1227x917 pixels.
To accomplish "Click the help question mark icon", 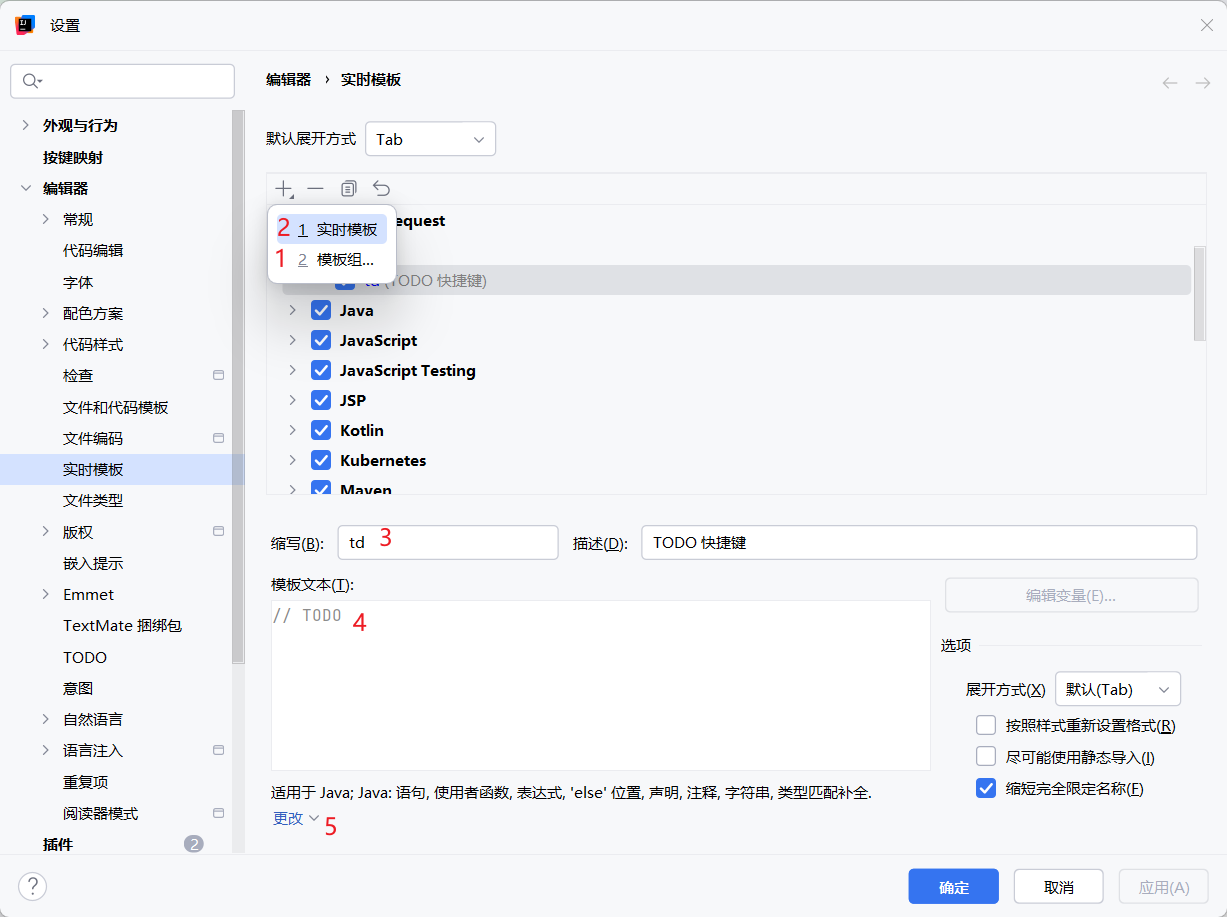I will tap(32, 886).
